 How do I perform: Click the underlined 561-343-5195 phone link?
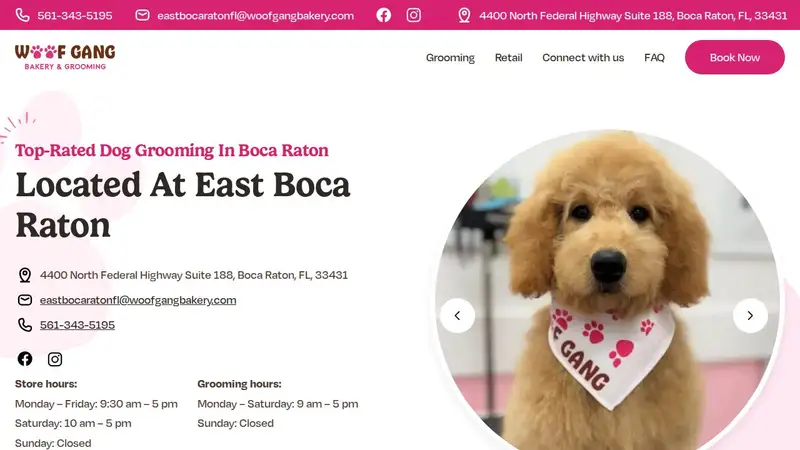pos(77,325)
